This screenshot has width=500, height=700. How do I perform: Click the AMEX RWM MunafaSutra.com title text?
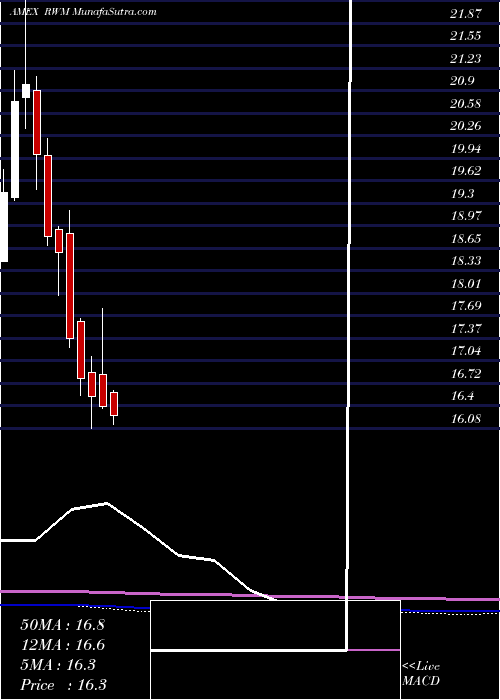[83, 12]
